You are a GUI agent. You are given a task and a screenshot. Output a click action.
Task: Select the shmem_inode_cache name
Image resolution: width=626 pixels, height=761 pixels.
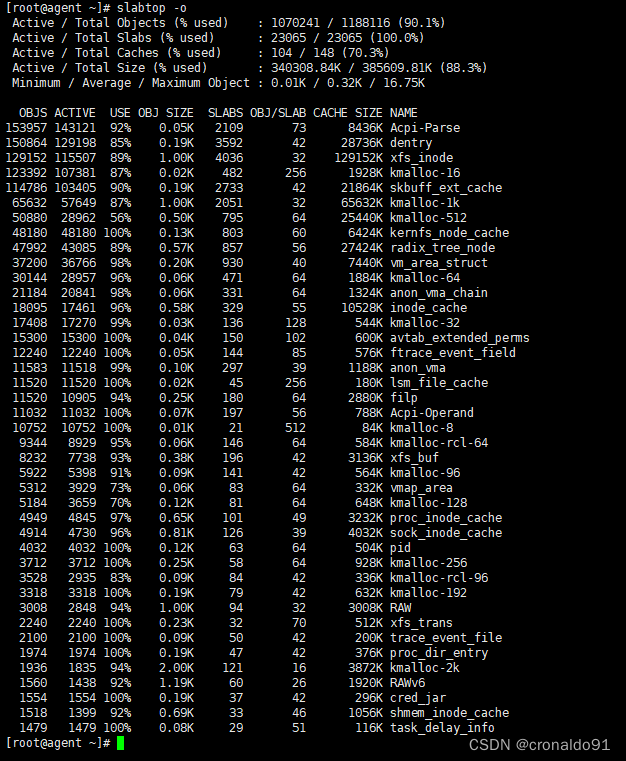449,713
